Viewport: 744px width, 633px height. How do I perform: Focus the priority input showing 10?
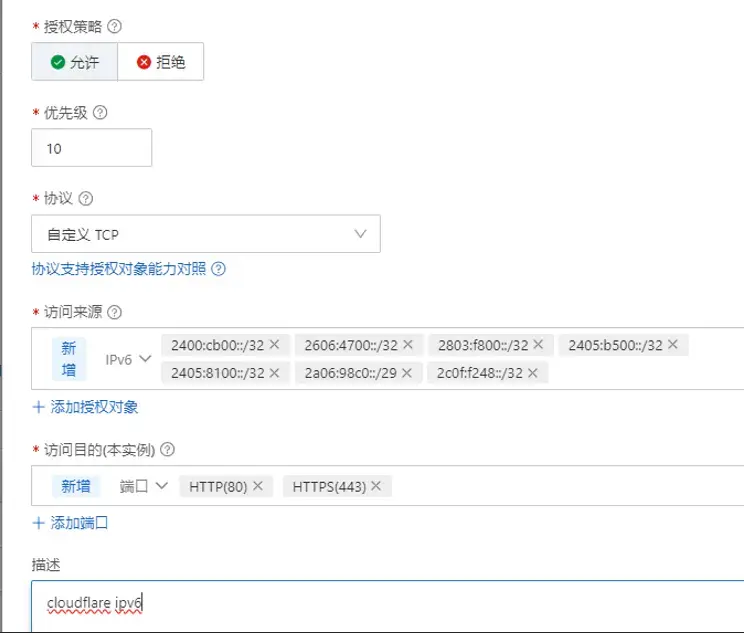(92, 148)
